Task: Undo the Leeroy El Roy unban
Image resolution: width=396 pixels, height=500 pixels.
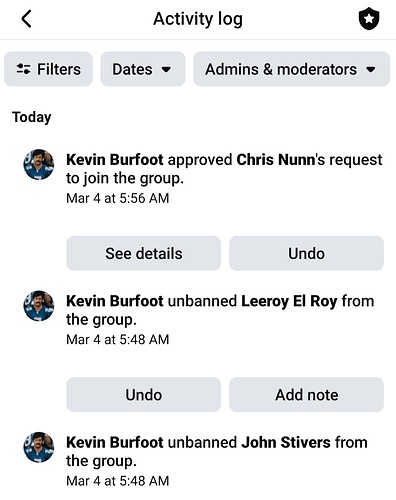Action: [x=143, y=395]
